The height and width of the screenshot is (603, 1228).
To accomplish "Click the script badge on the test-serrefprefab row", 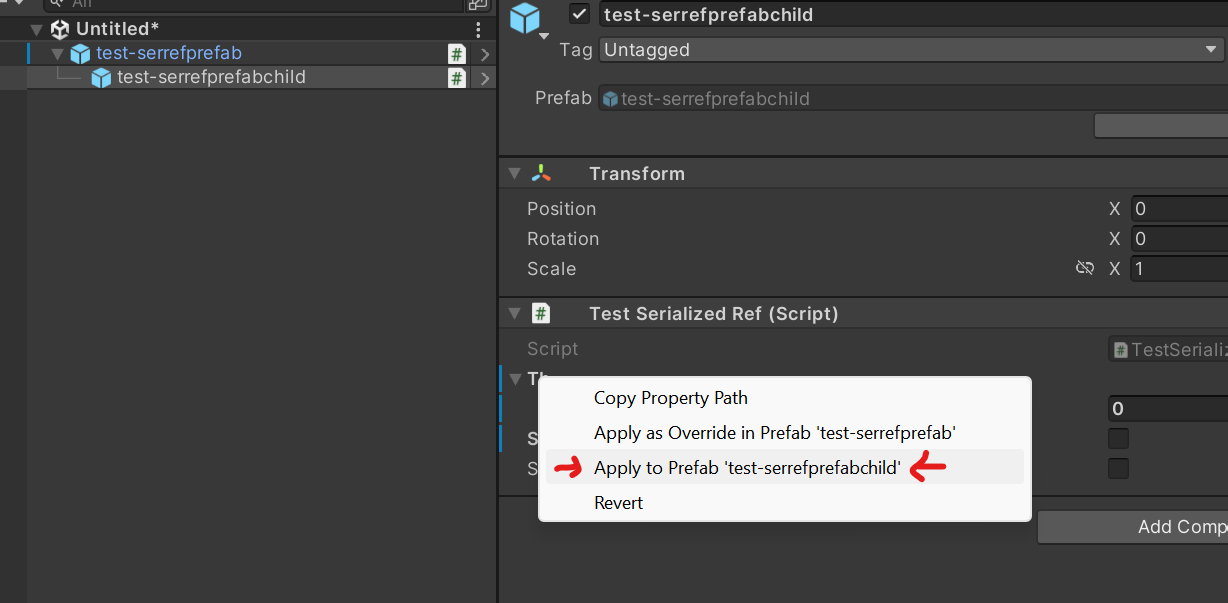I will tap(457, 53).
